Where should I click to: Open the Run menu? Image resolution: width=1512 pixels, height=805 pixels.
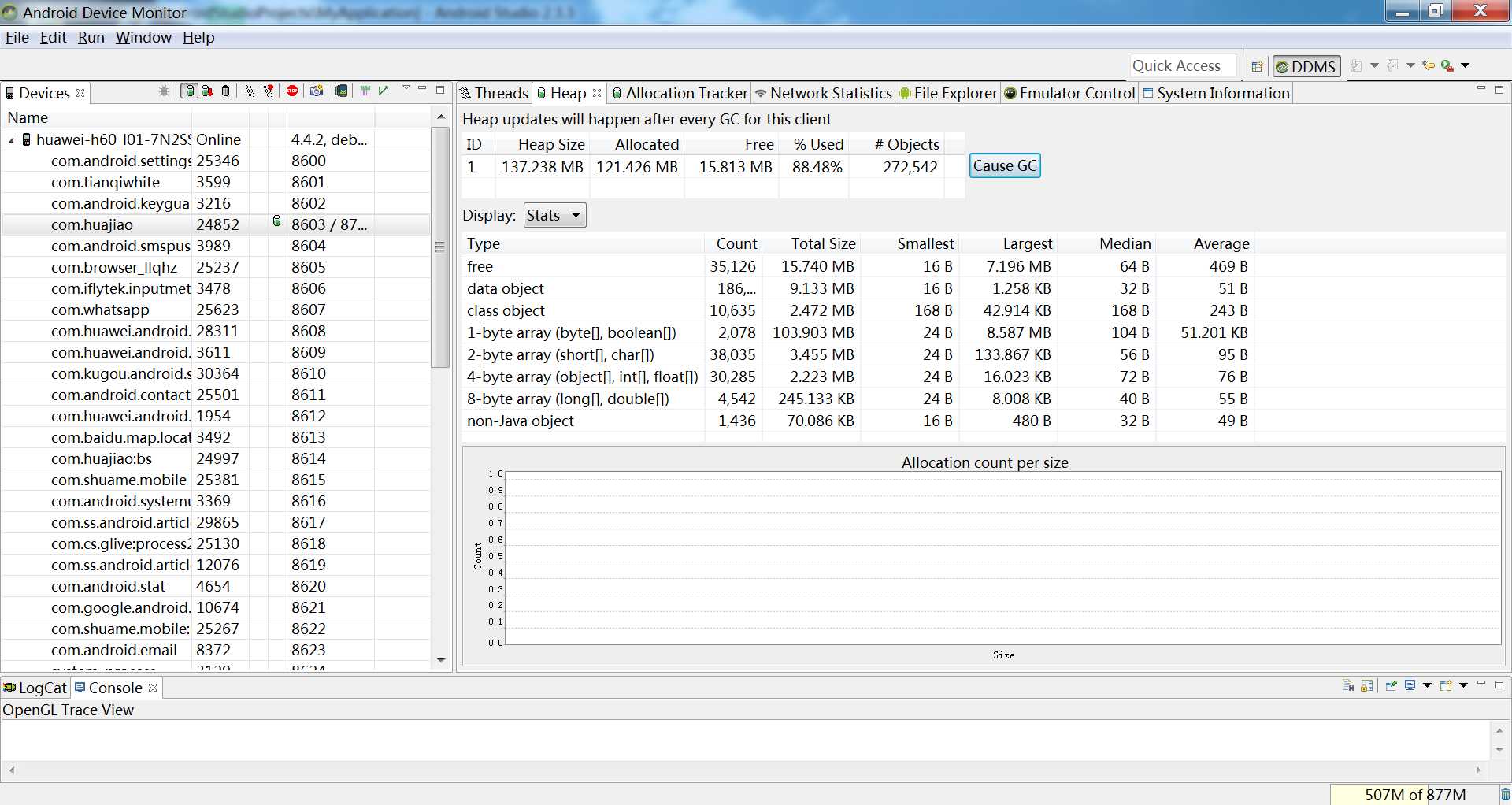(x=91, y=37)
